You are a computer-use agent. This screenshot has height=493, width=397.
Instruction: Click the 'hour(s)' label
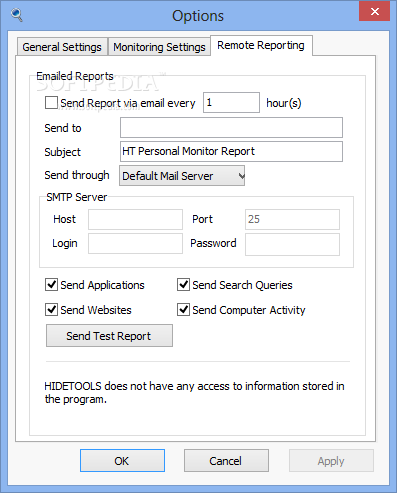[284, 103]
